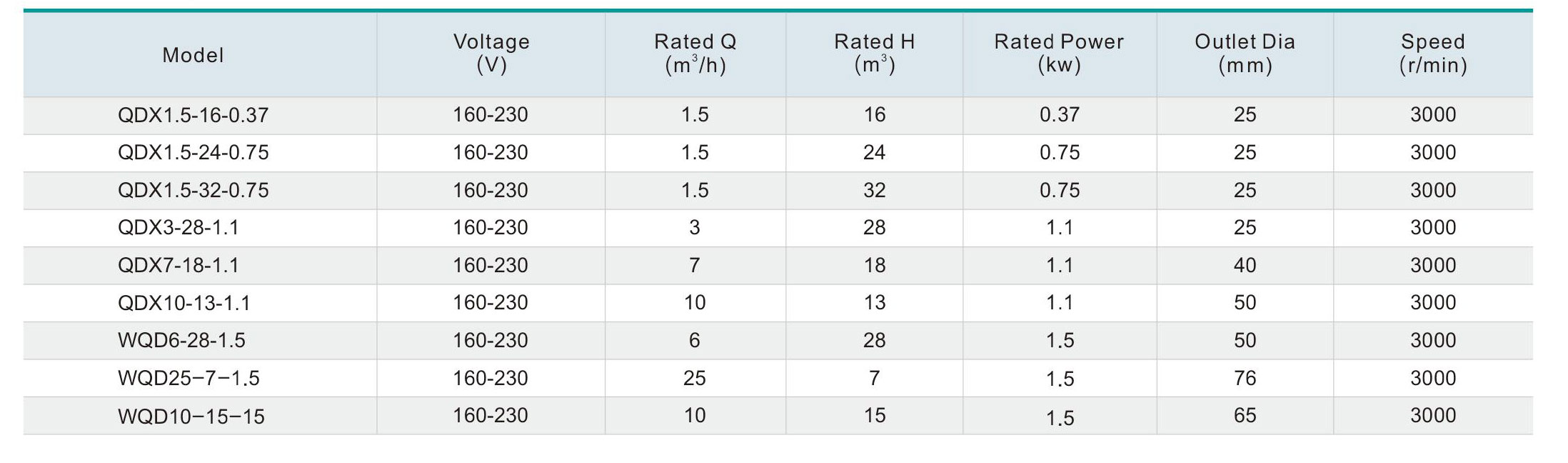The width and height of the screenshot is (1568, 463).
Task: Select model WQD6-28-1.5
Action: click(x=181, y=341)
